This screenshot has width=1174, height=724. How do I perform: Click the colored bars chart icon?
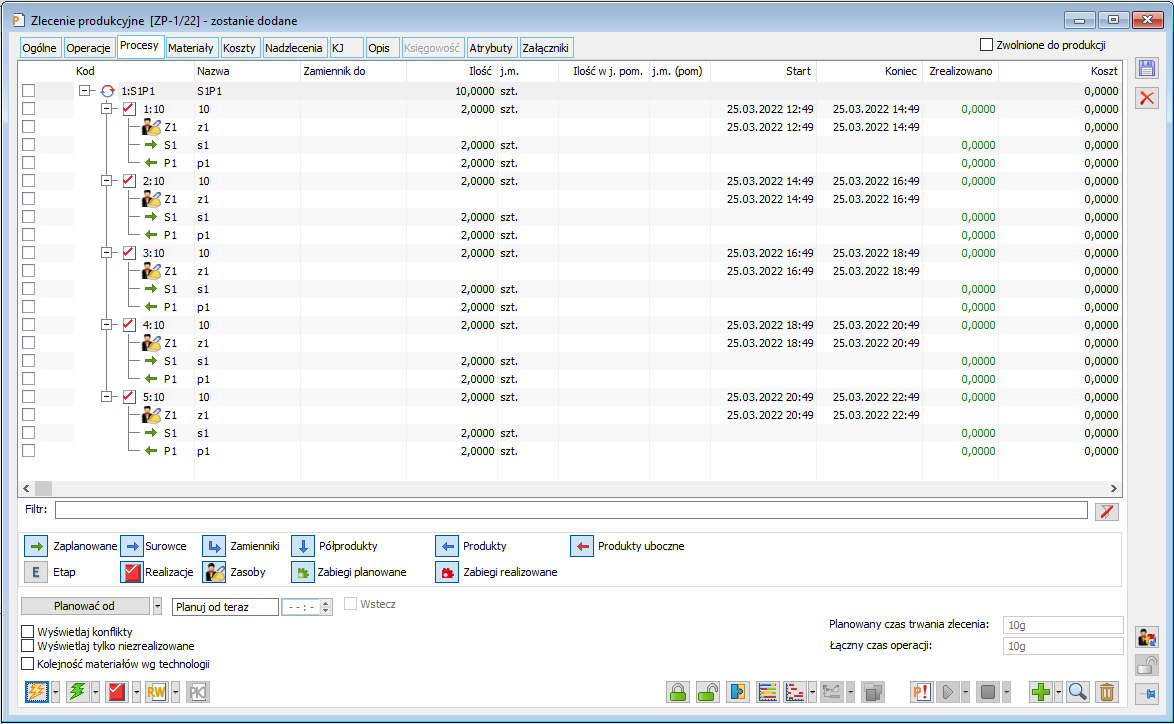point(767,692)
